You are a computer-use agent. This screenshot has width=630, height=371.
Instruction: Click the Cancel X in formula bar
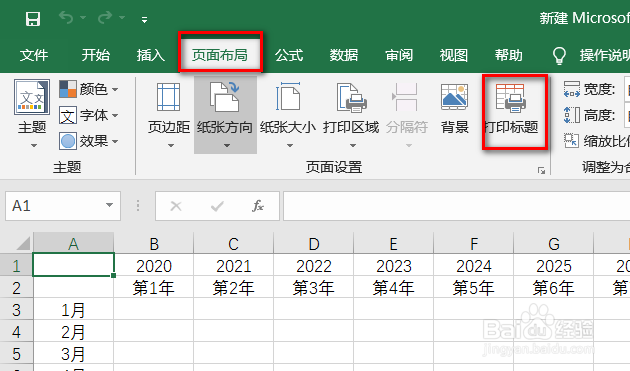pos(176,206)
